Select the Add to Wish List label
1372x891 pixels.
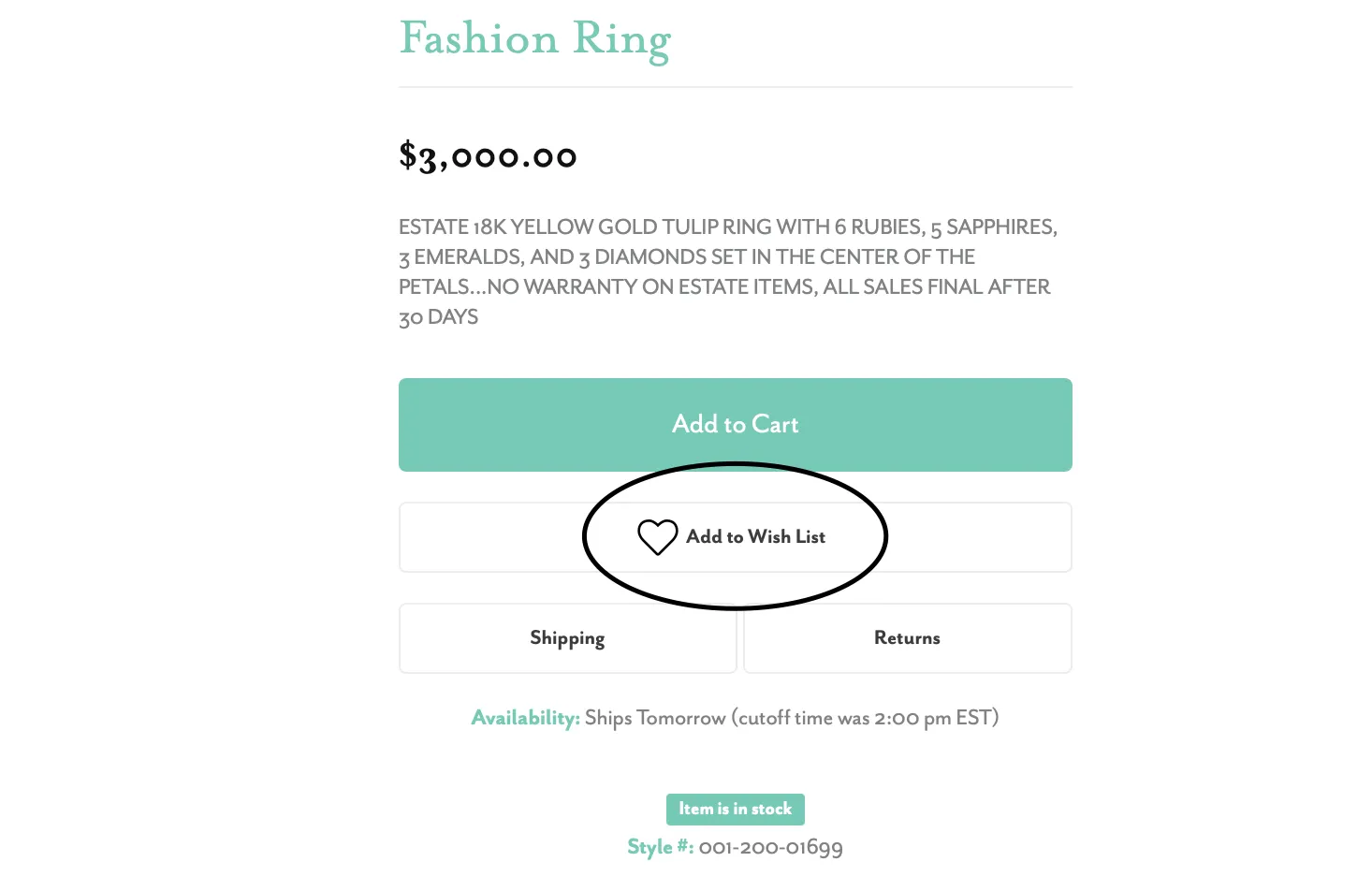755,536
